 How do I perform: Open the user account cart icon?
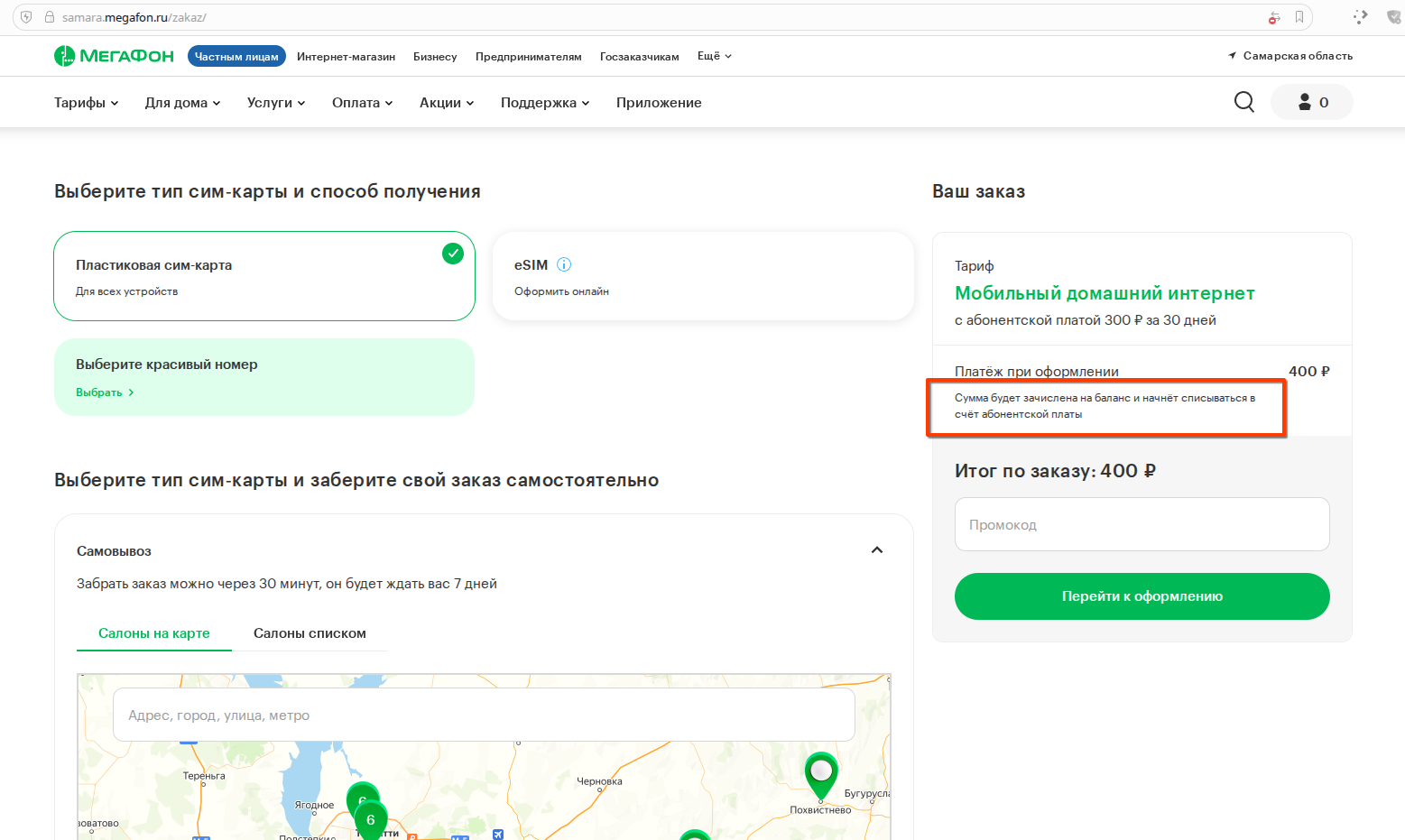tap(1312, 102)
